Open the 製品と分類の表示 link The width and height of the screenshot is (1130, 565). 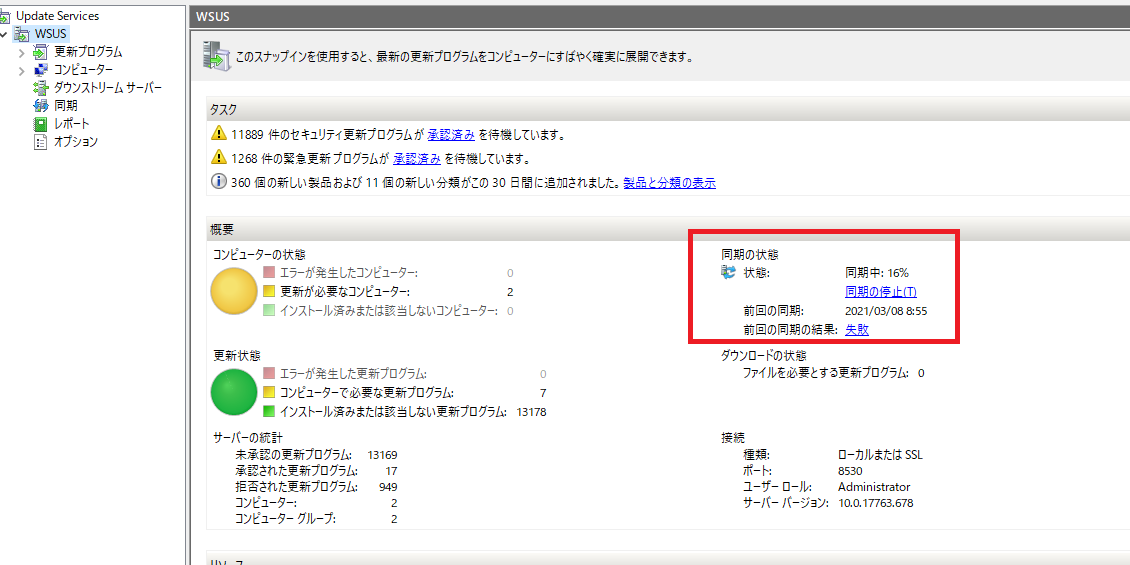[669, 183]
